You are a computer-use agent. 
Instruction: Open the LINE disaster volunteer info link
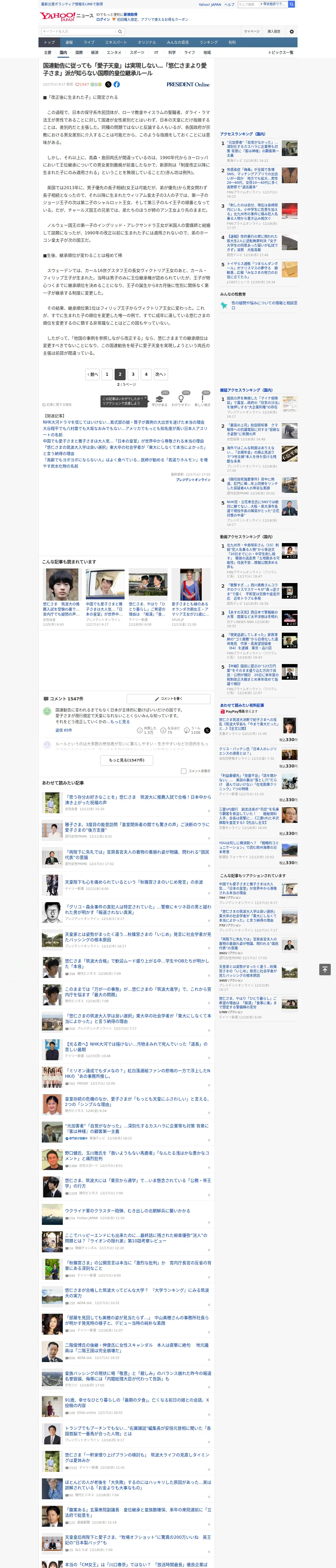[71, 4]
